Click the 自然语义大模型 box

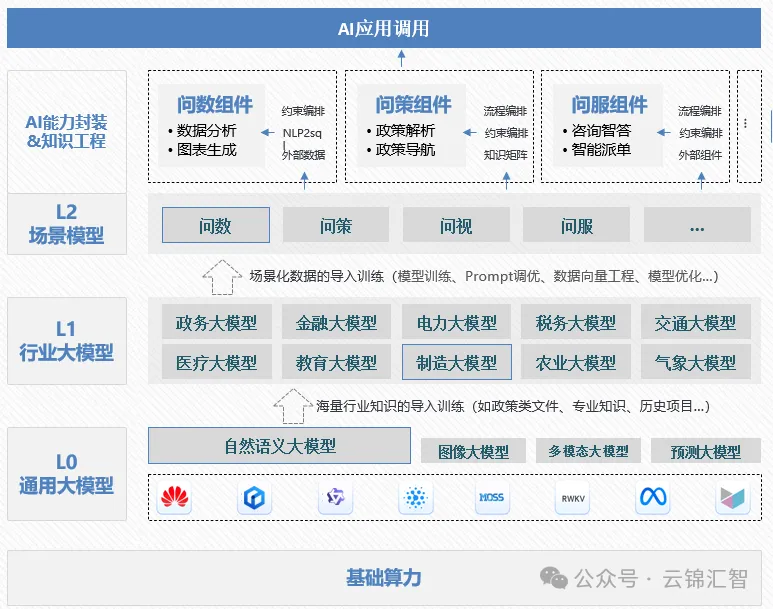pos(279,446)
